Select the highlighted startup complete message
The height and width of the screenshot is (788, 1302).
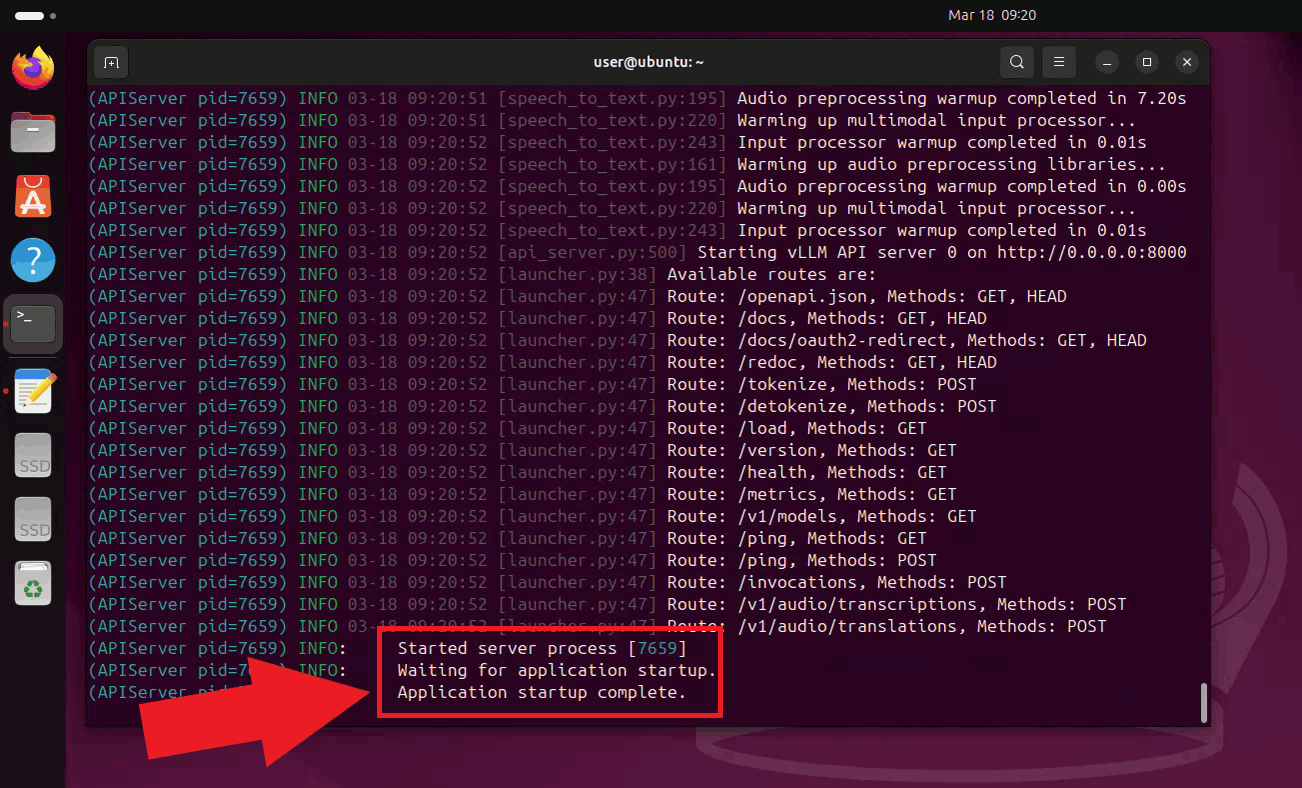pos(549,671)
